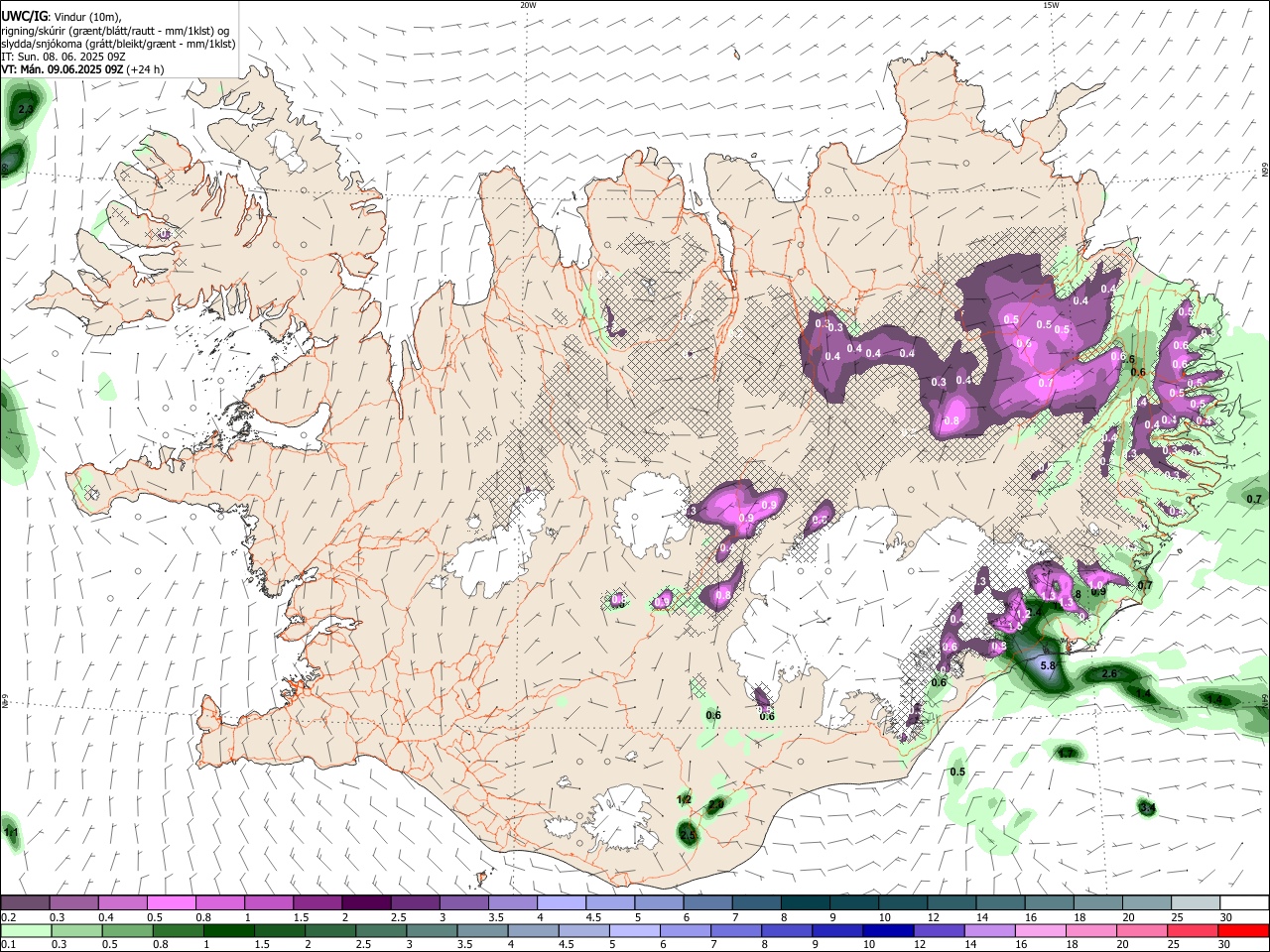Pick the darkest purple upper swatch at 2
The image size is (1270, 952).
coord(365,903)
